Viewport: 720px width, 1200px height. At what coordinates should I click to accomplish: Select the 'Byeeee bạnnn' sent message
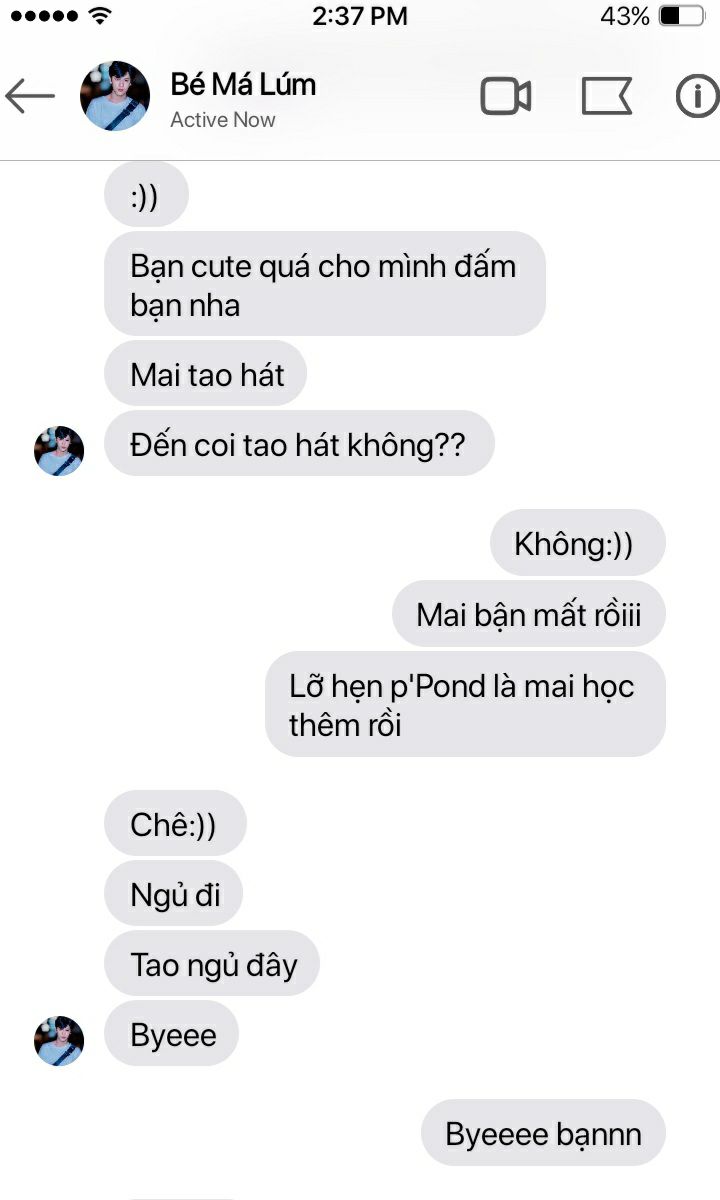pos(543,1133)
